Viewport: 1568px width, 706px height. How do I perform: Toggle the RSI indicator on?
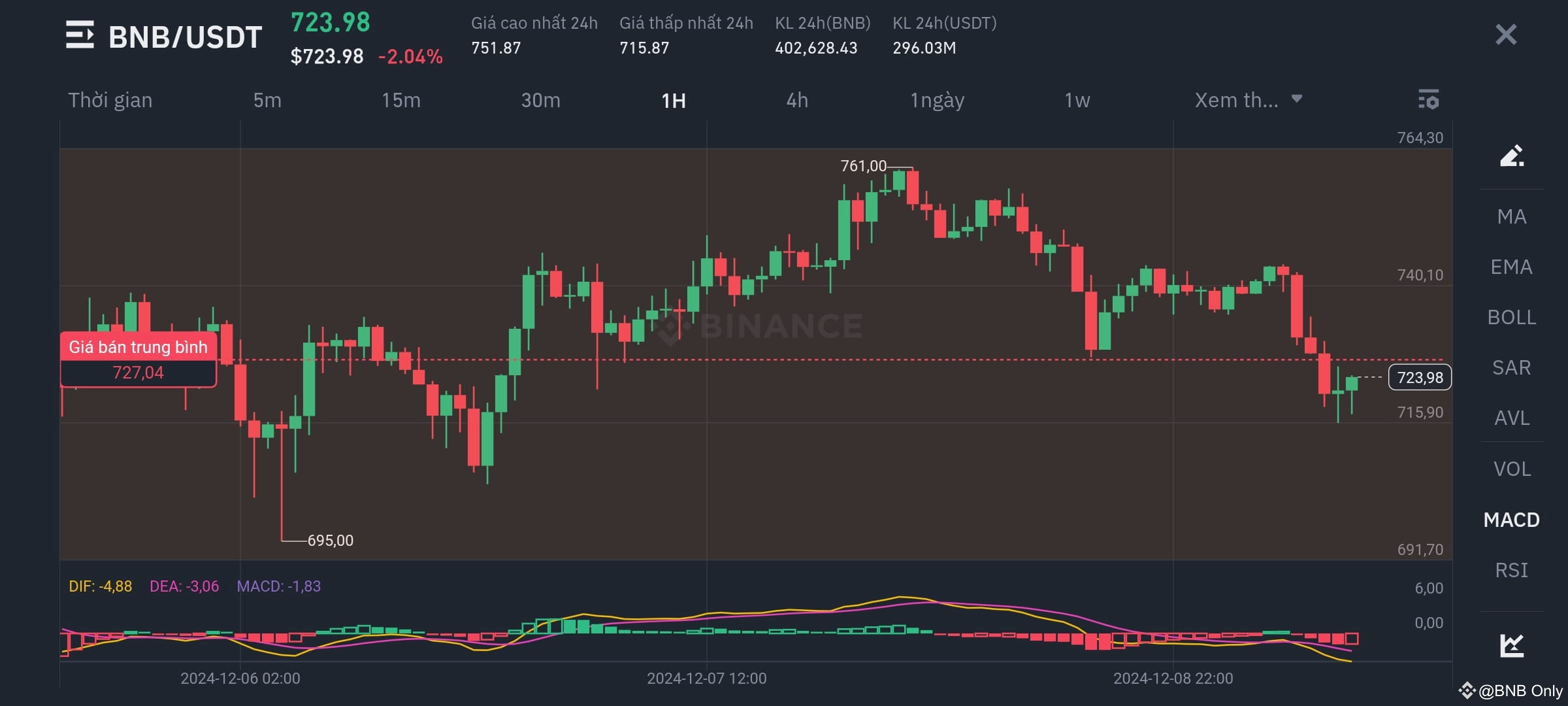coord(1512,570)
